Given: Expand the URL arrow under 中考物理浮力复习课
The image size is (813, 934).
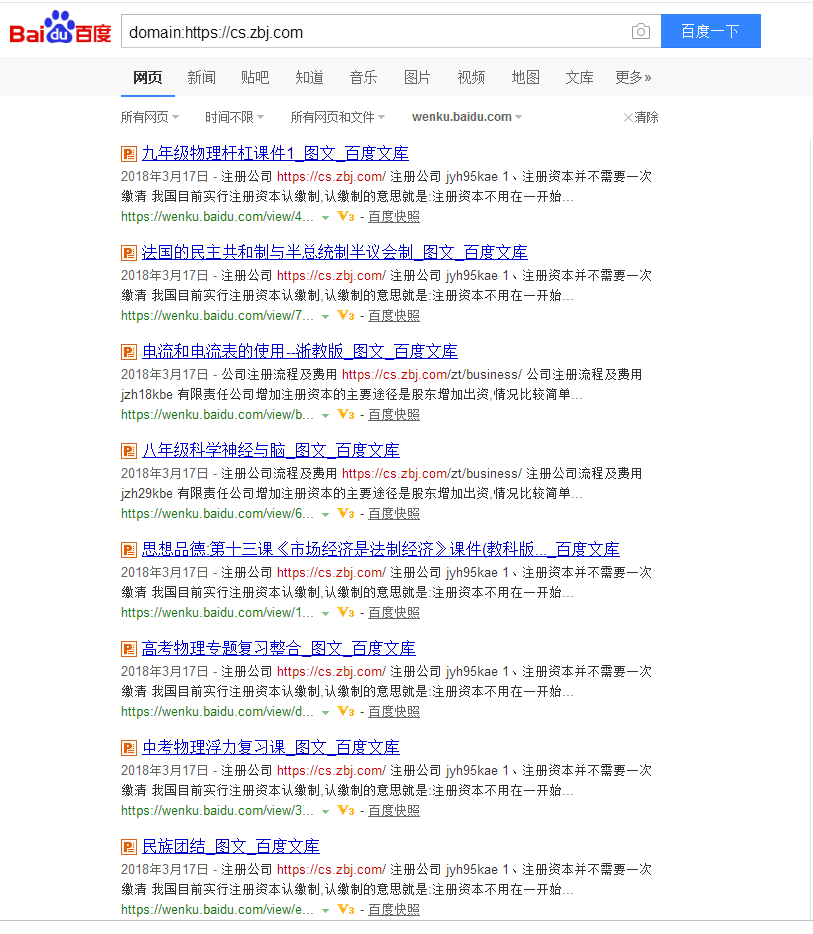Looking at the screenshot, I should pos(325,811).
